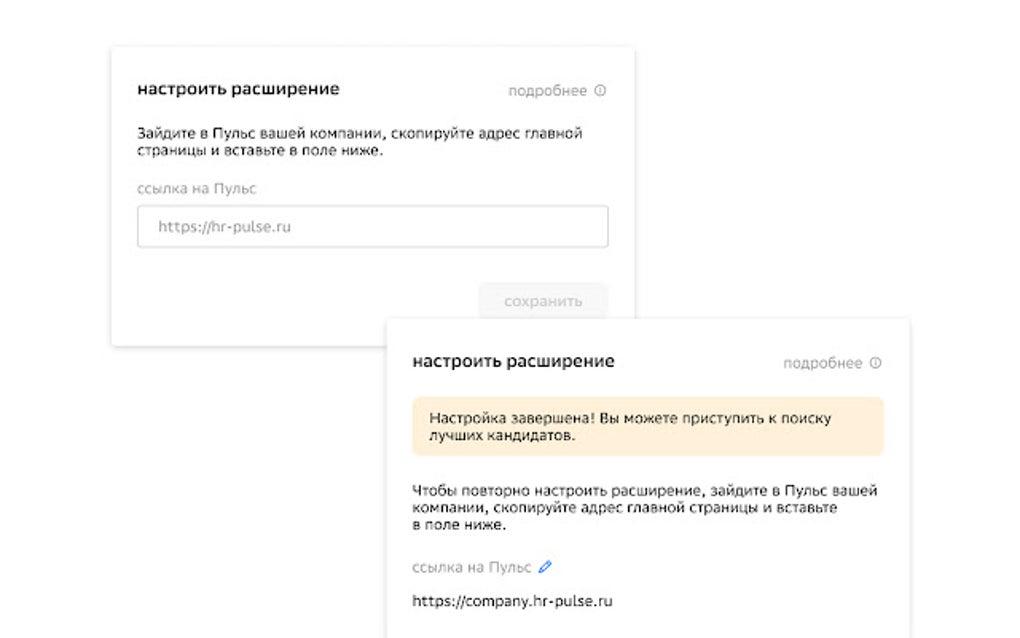
Task: Click the pencil edit icon beside ссылка на Пульс
Action: click(545, 567)
